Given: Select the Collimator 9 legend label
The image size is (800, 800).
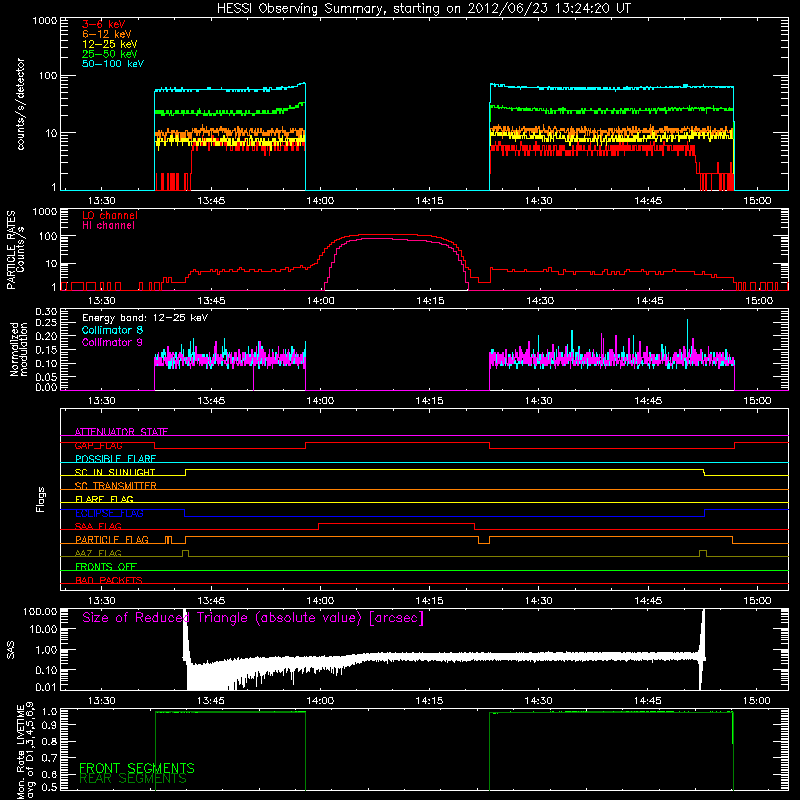Looking at the screenshot, I should point(112,342).
